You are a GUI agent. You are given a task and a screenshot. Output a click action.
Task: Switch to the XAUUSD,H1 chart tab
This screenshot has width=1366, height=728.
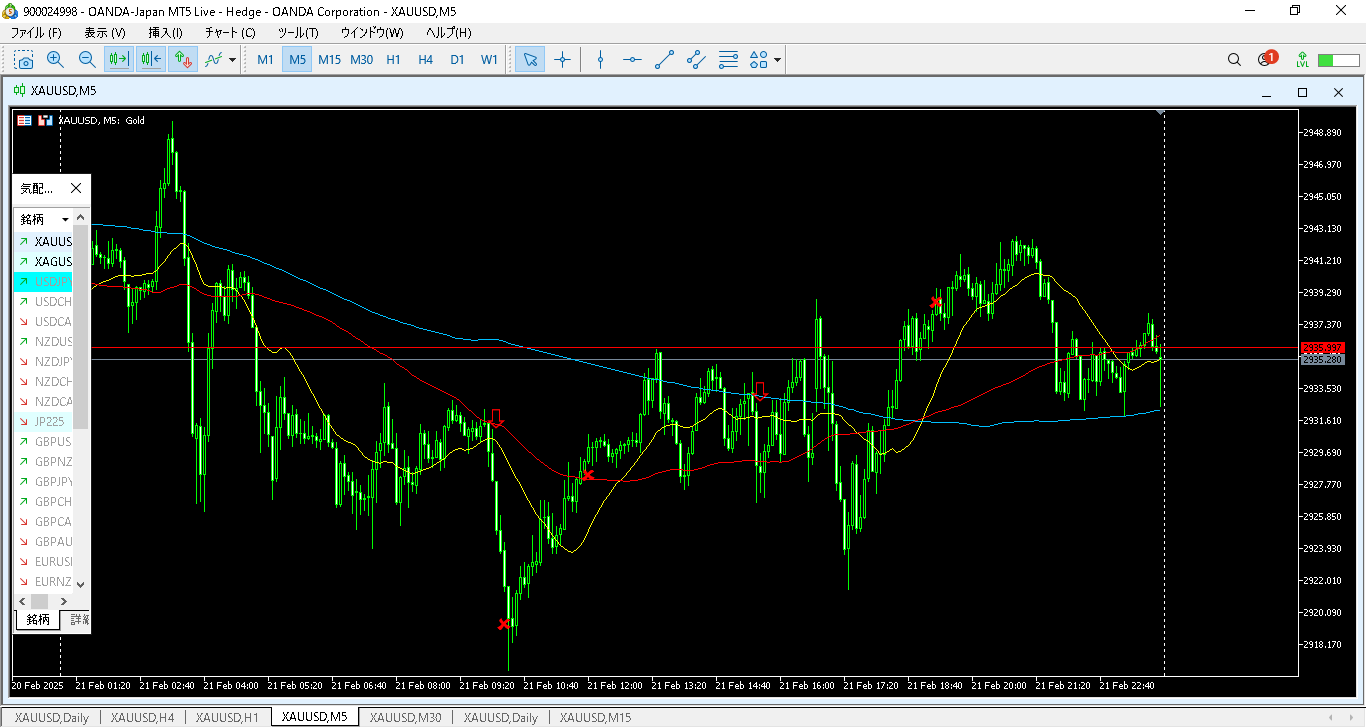click(227, 718)
